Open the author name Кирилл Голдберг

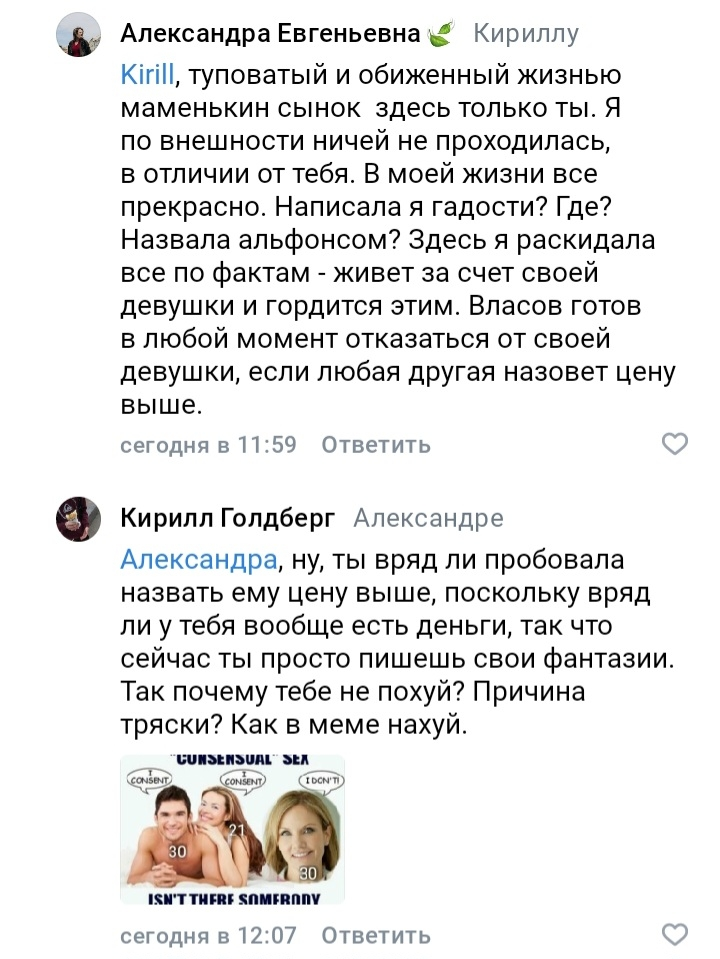(x=228, y=518)
